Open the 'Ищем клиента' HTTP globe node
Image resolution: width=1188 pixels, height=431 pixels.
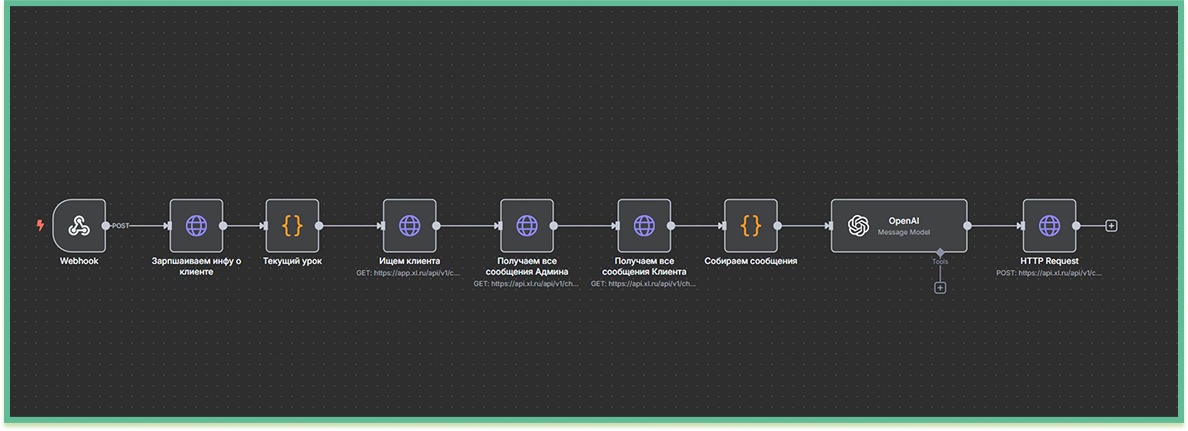point(409,226)
